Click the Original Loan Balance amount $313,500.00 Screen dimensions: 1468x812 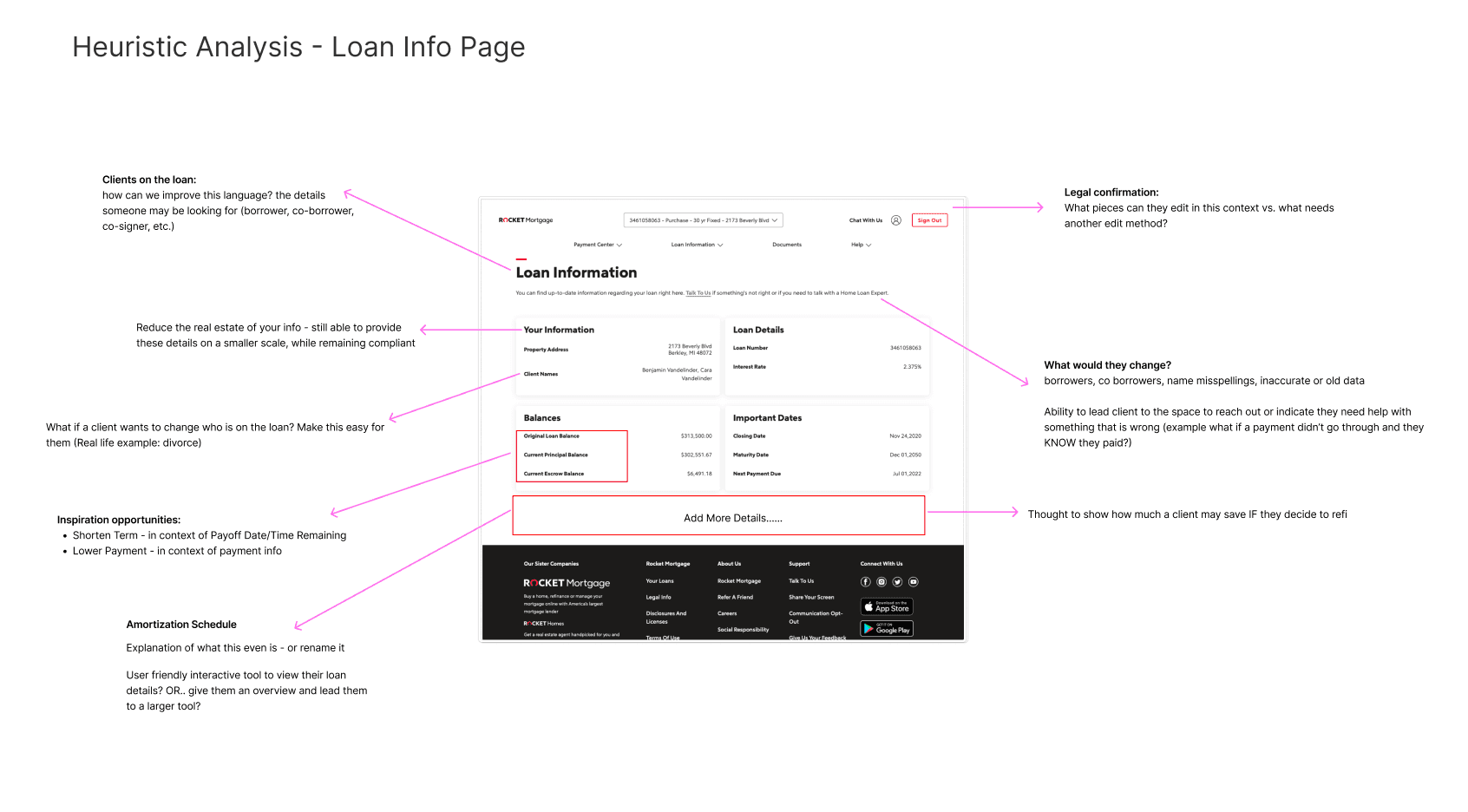(696, 436)
